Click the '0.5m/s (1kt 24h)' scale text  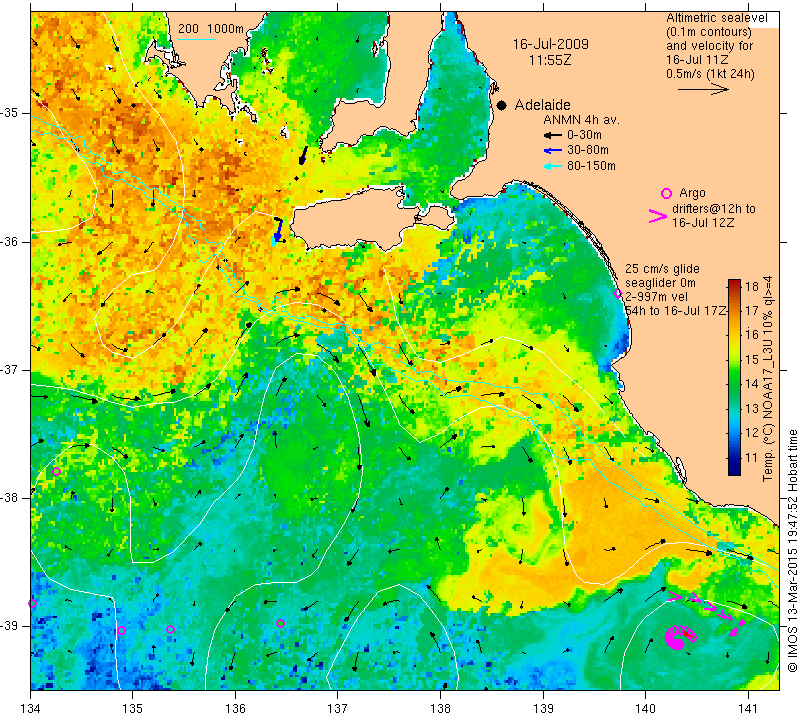click(710, 74)
